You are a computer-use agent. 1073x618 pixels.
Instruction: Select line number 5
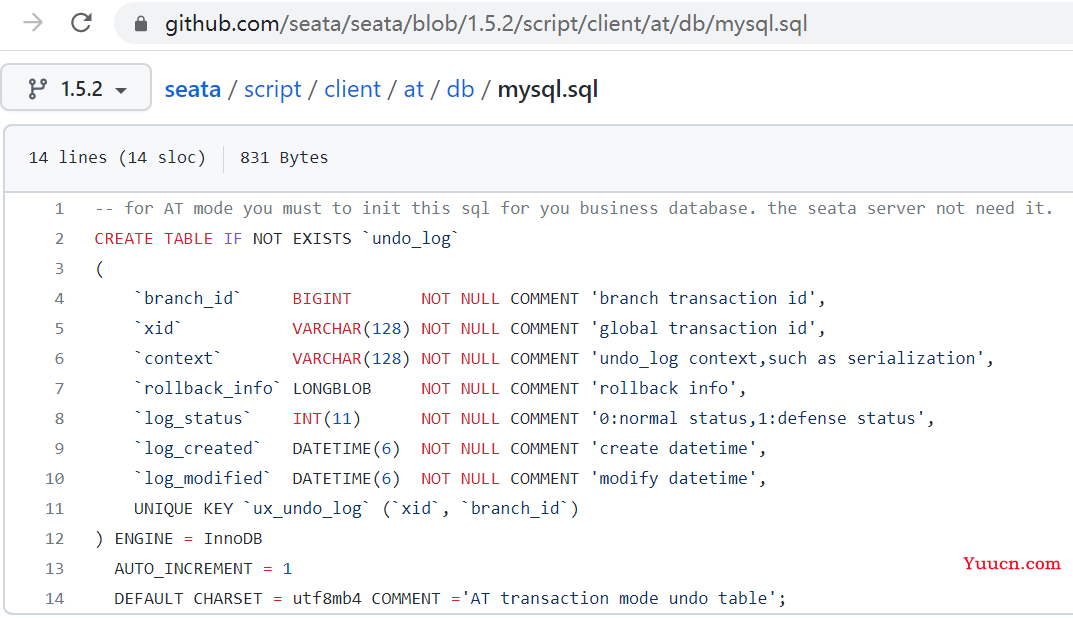(60, 329)
